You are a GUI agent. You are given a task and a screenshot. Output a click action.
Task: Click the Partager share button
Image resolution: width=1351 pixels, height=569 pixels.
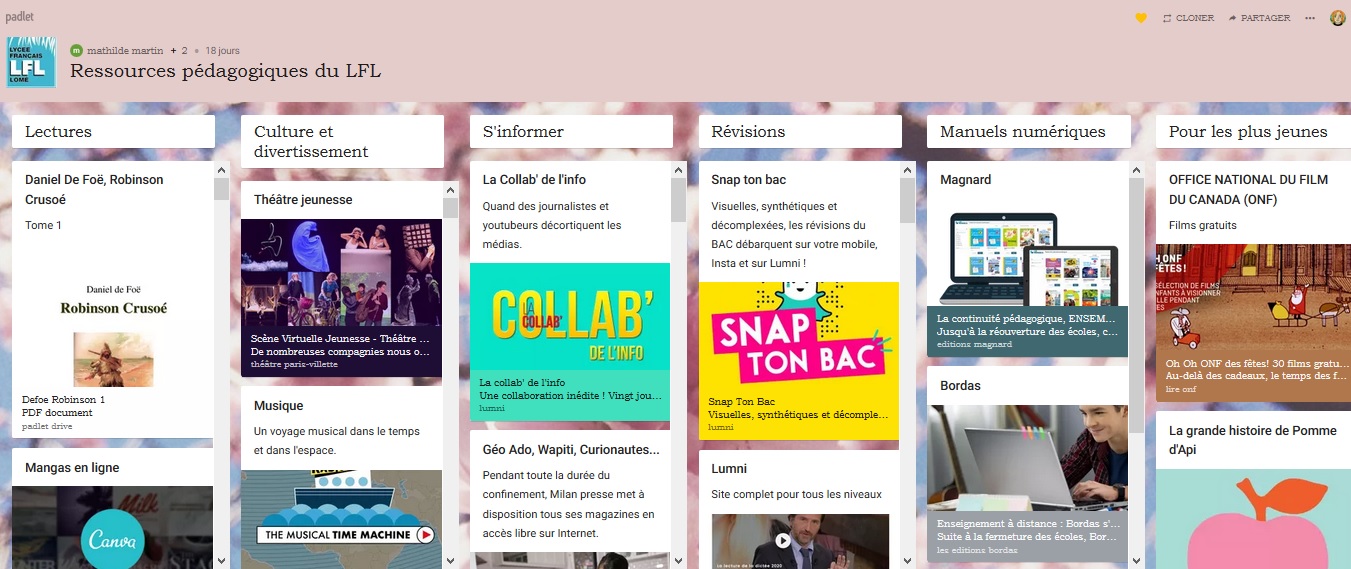(x=1259, y=18)
